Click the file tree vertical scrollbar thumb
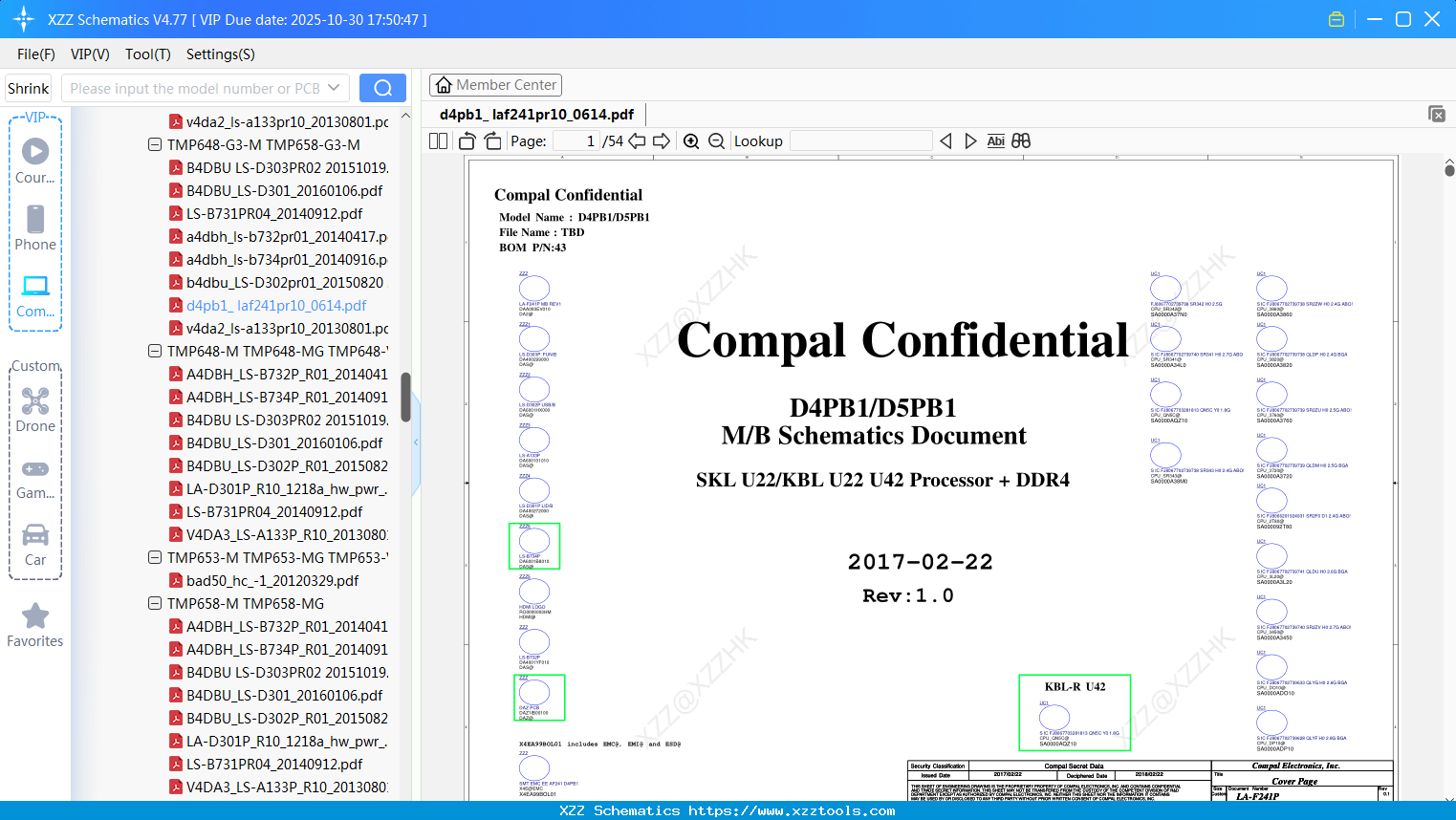 pos(405,397)
